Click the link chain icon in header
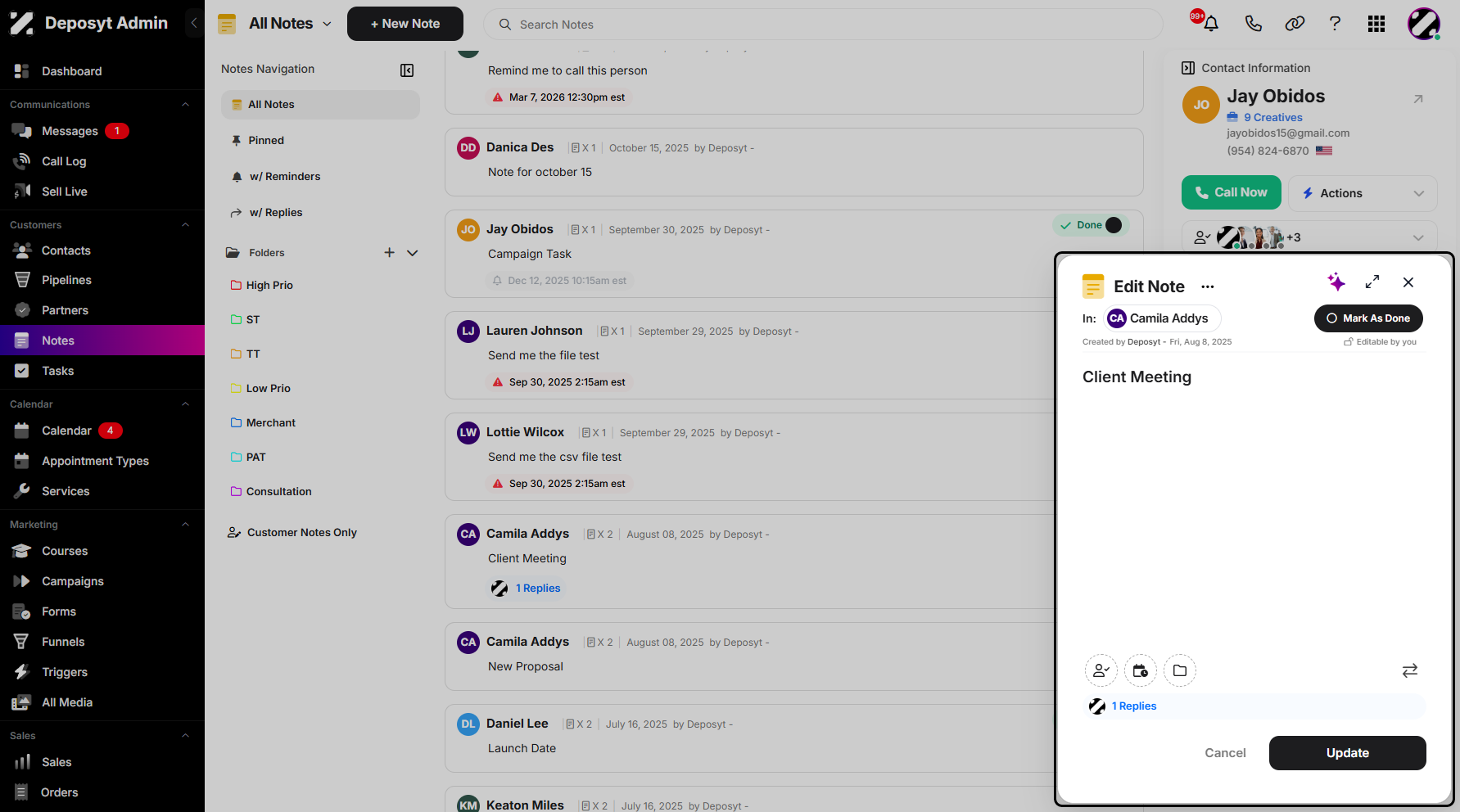The height and width of the screenshot is (812, 1460). click(x=1295, y=24)
